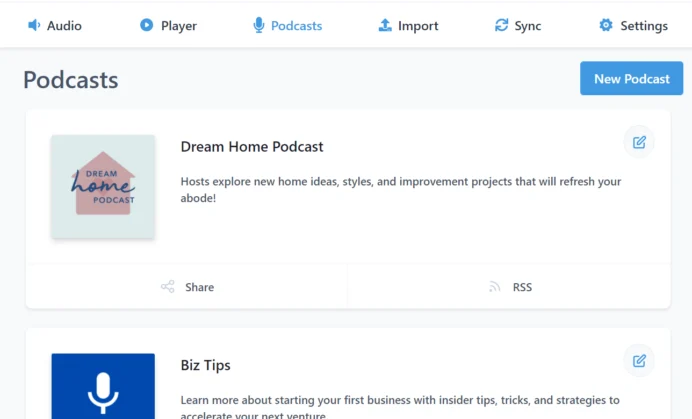Screen dimensions: 692x419
Task: Select the Sync tab label
Action: click(x=528, y=26)
